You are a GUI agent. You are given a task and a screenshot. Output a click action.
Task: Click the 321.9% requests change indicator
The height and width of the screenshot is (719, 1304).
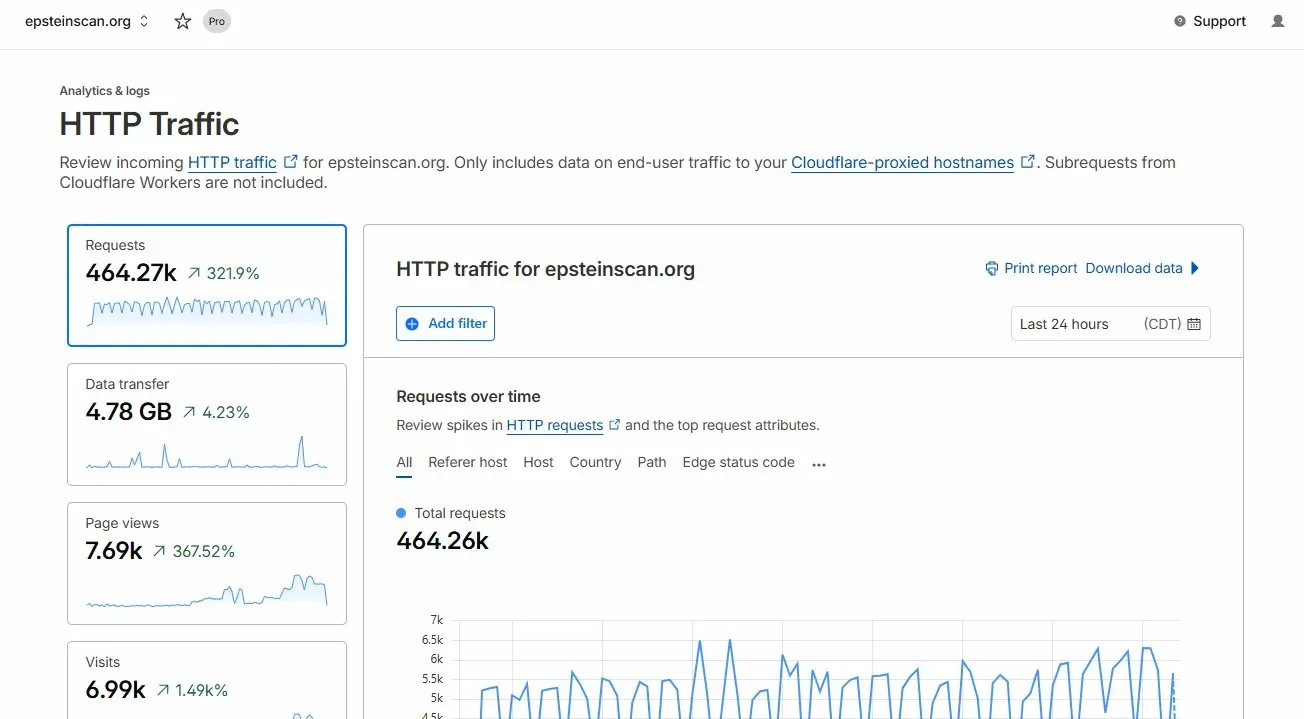[x=223, y=273]
